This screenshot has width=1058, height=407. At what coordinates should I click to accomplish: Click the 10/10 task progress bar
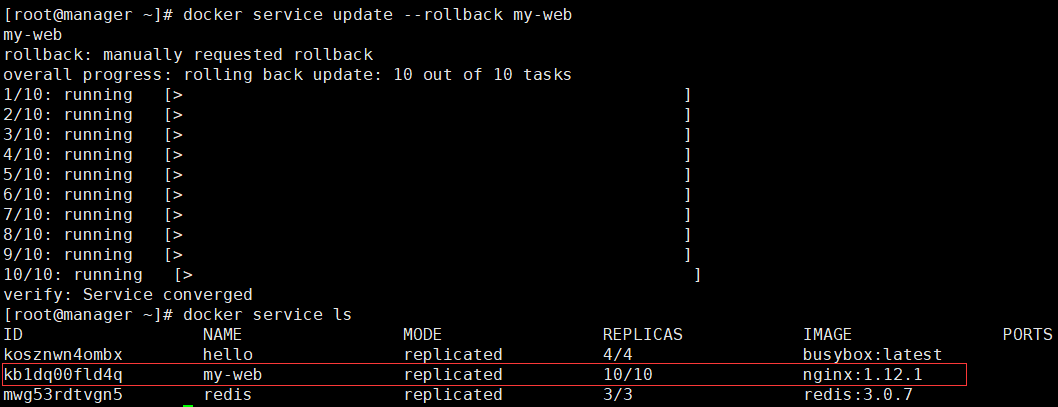438,275
